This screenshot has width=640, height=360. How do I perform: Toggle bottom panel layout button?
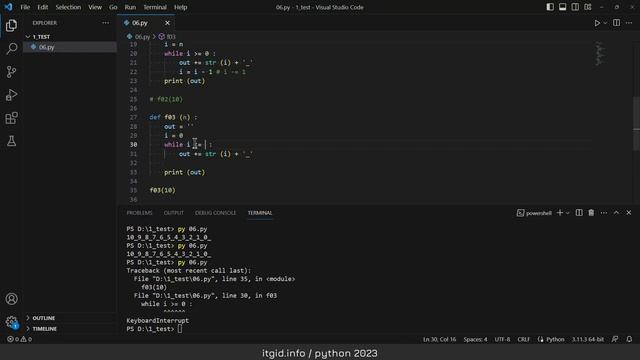pos(562,7)
